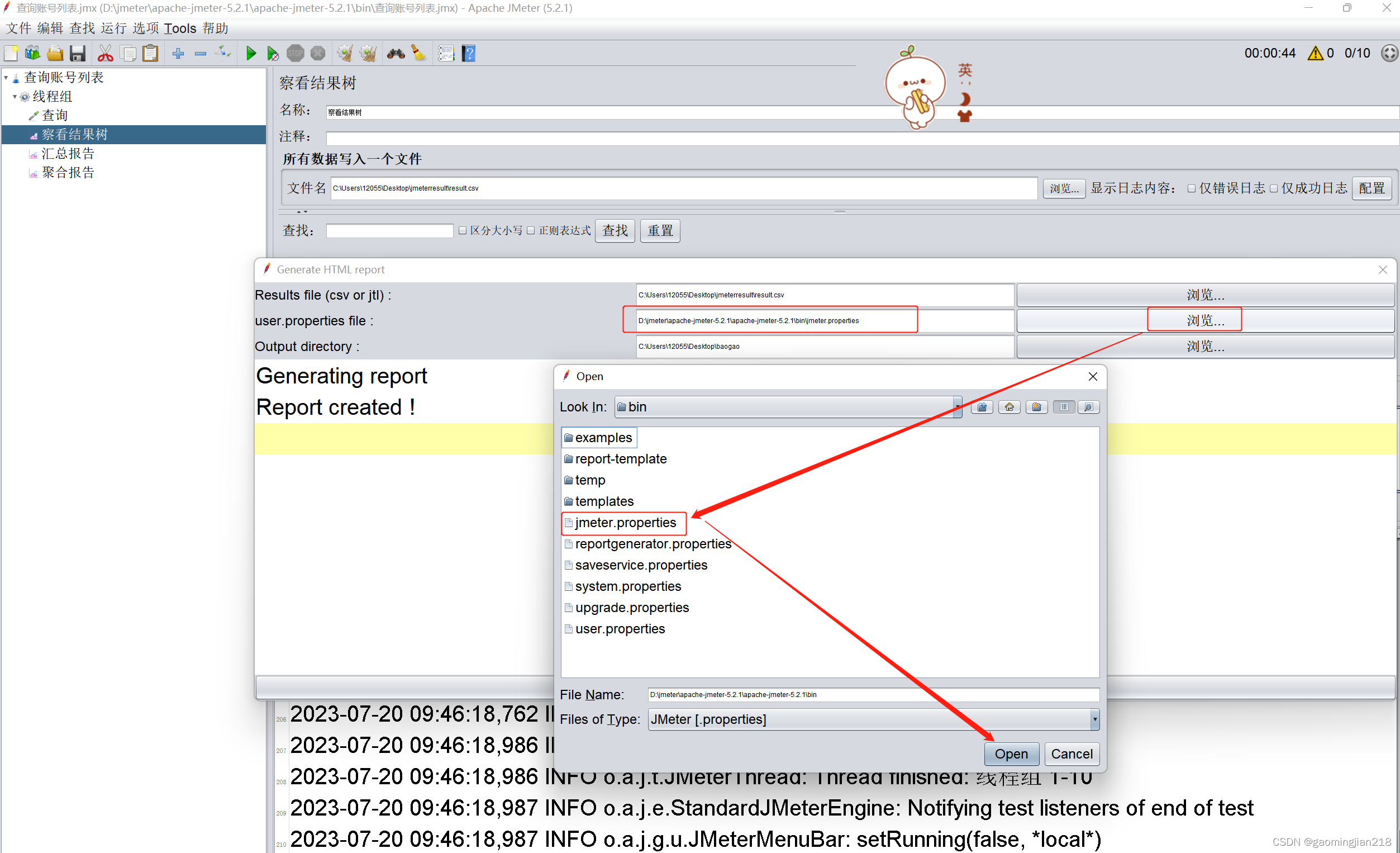Click the Function Helper list icon
The height and width of the screenshot is (853, 1400).
tap(446, 54)
